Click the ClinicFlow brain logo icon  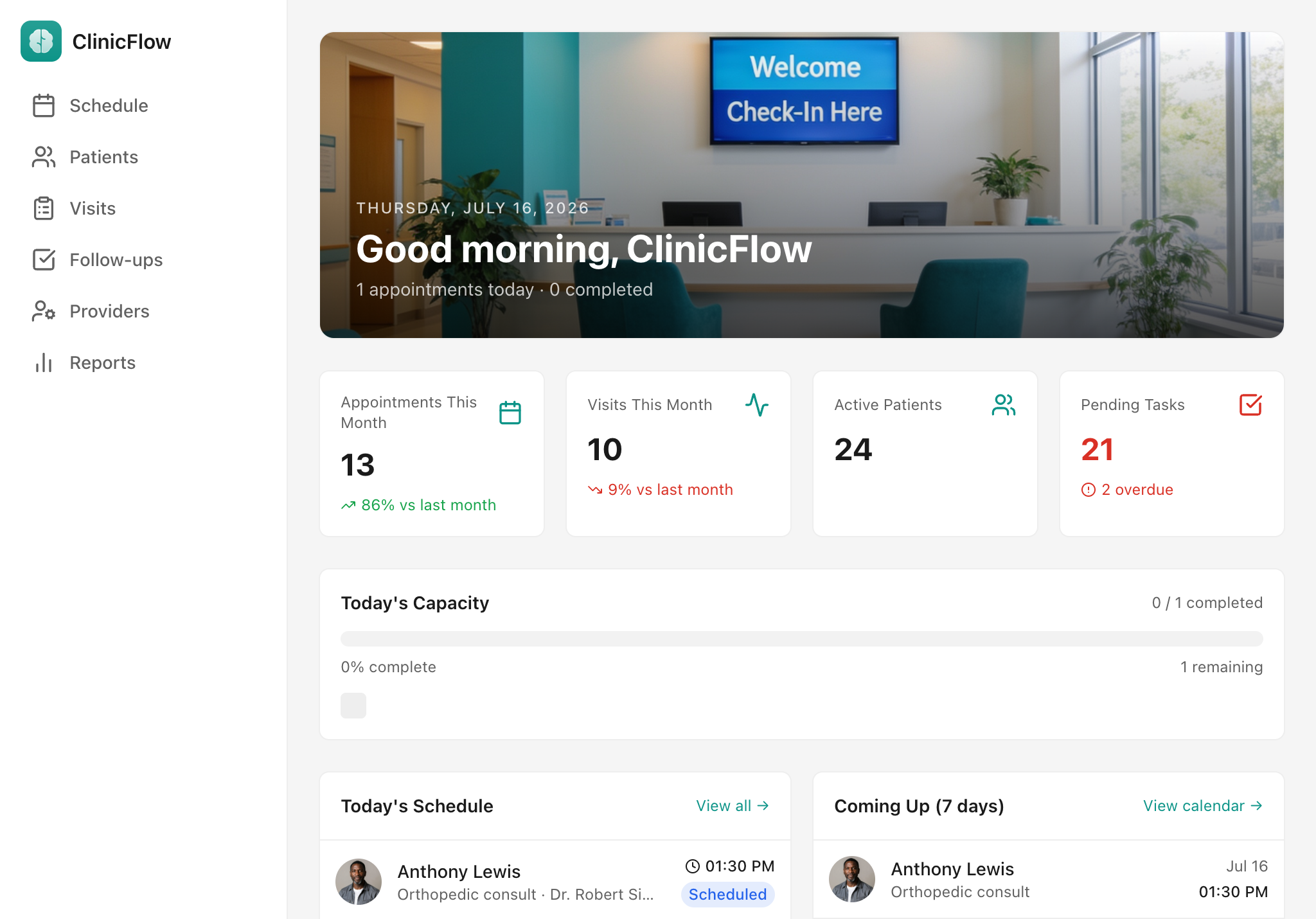[41, 41]
